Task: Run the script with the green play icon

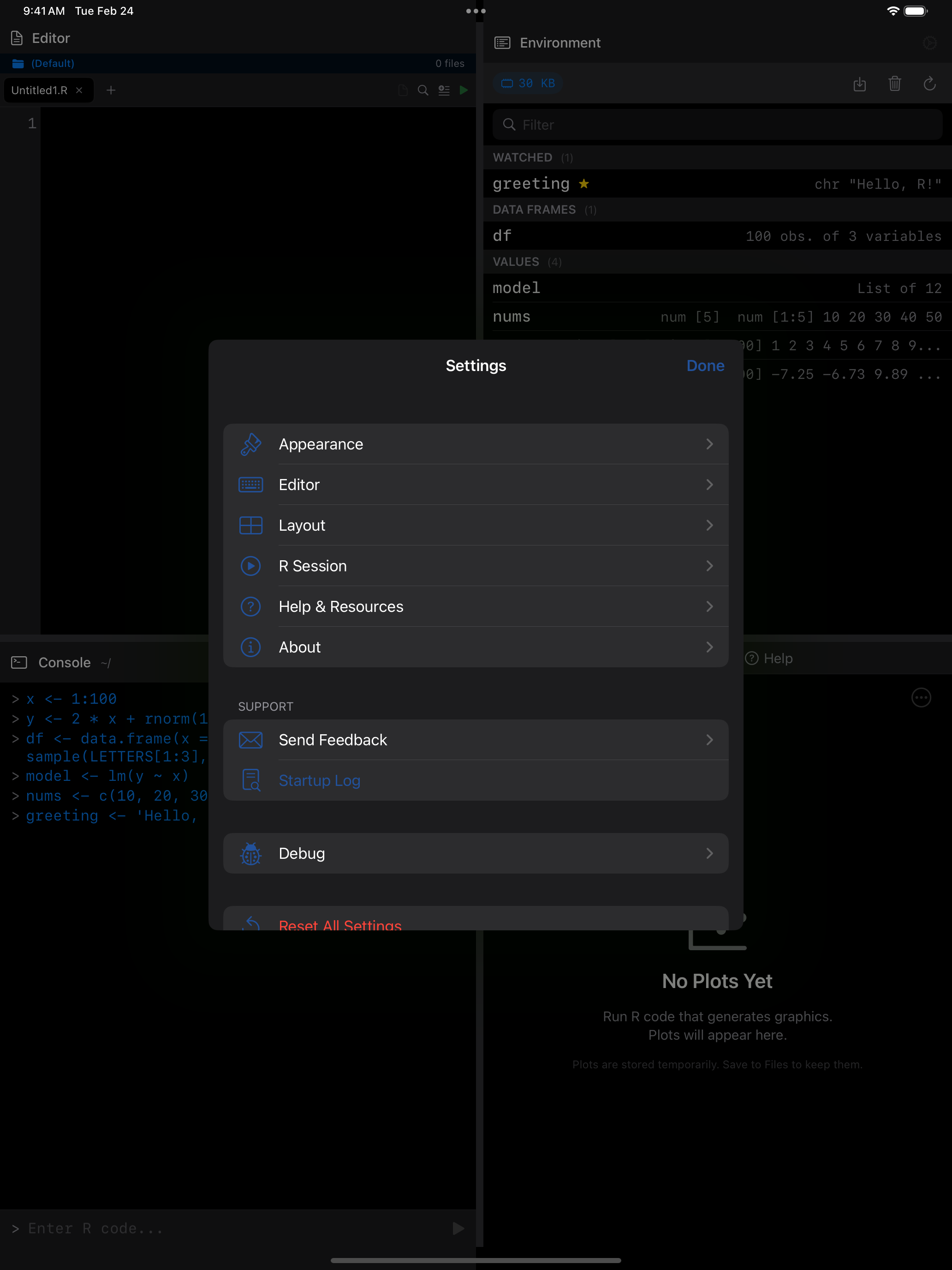Action: [x=464, y=90]
